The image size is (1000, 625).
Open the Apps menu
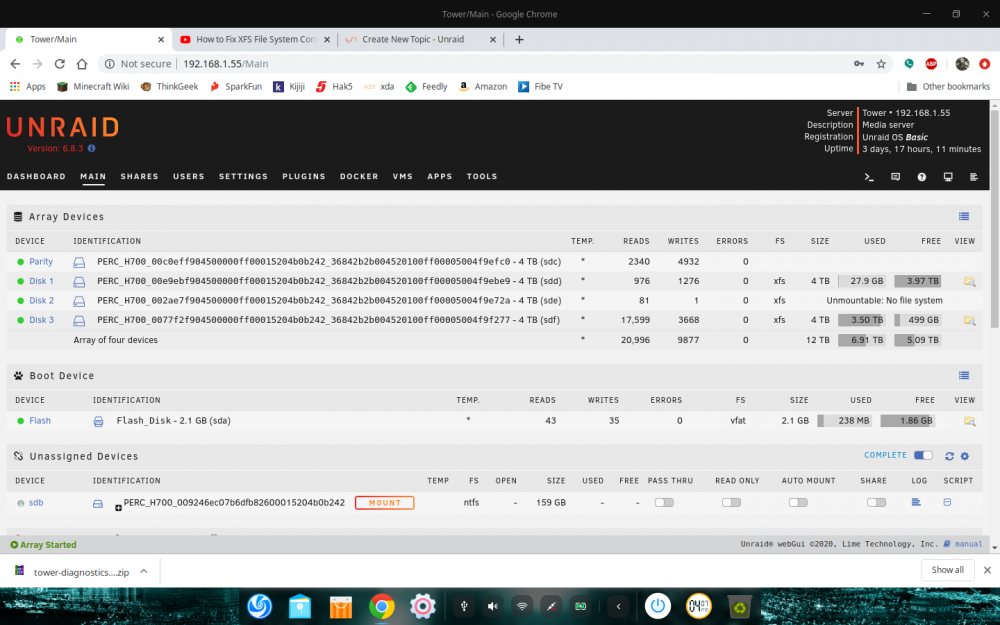tap(439, 177)
